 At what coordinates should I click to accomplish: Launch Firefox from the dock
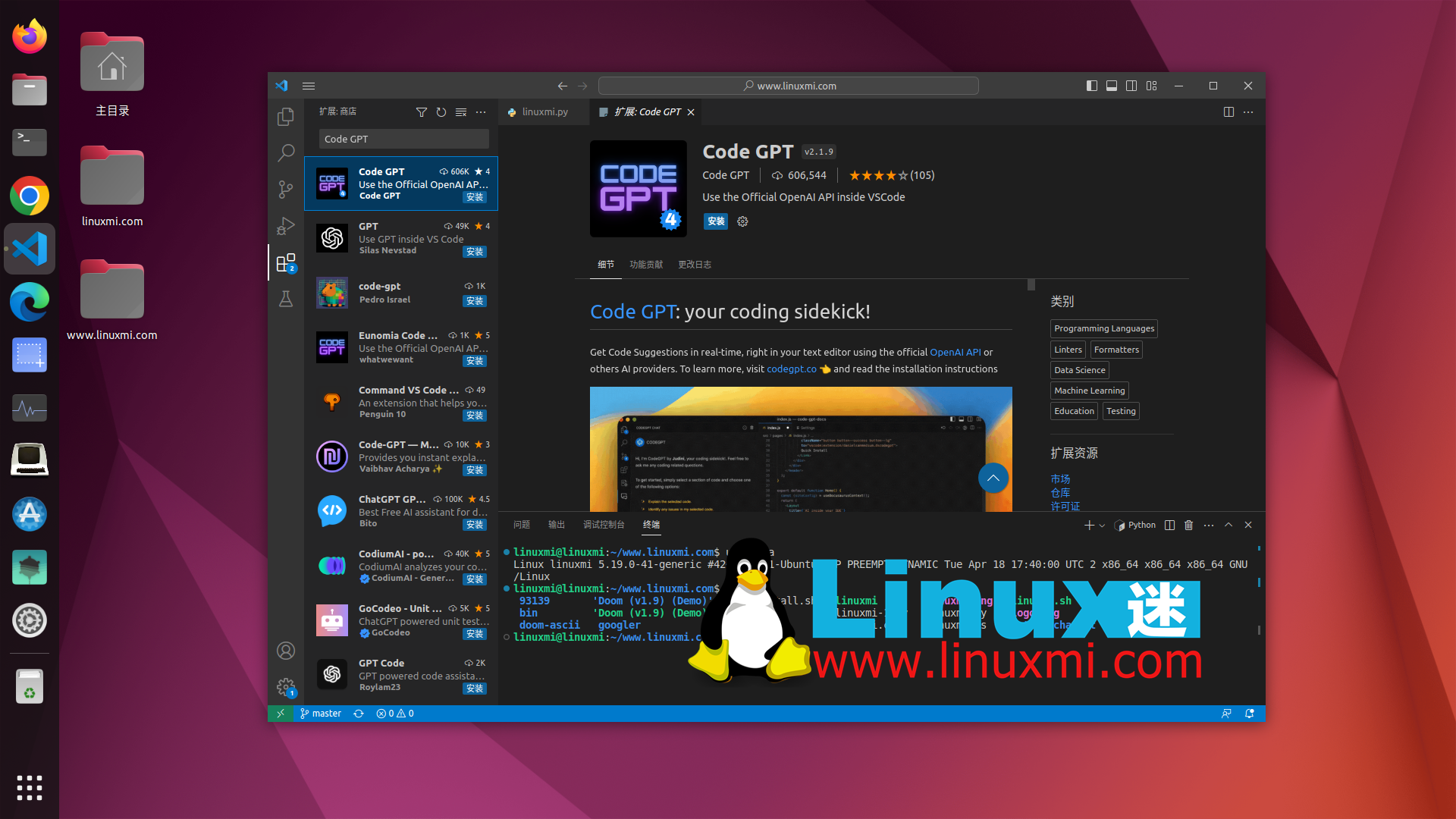pos(29,36)
